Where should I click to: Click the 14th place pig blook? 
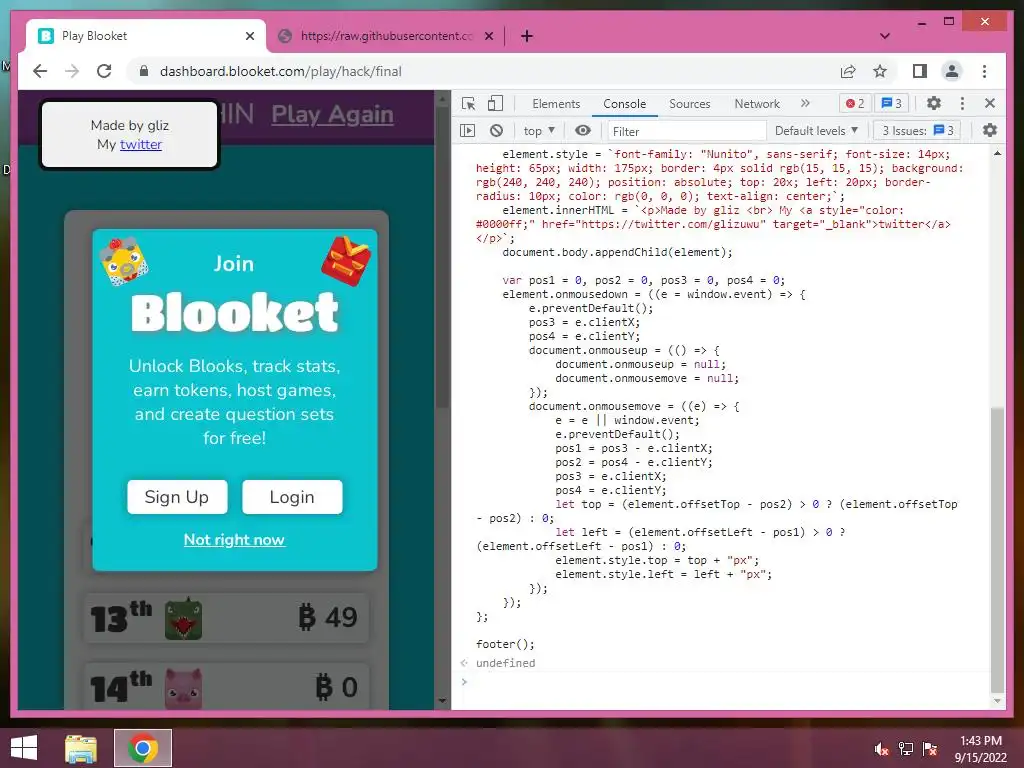point(184,689)
